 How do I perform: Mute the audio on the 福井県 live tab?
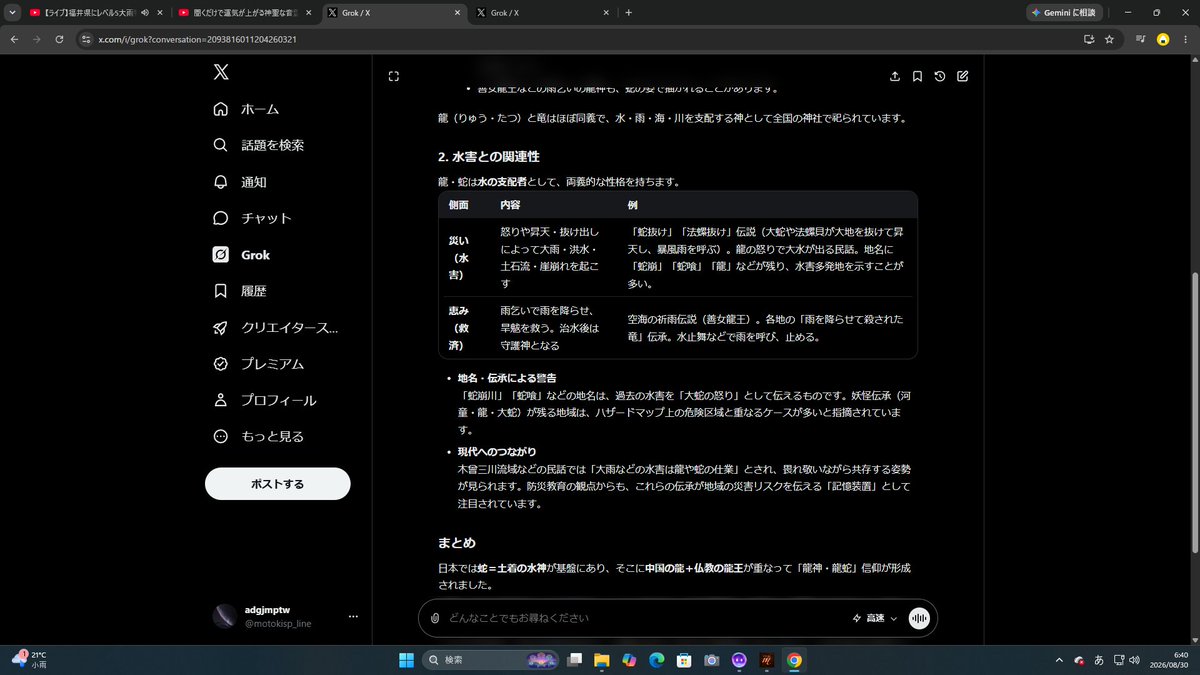point(145,13)
